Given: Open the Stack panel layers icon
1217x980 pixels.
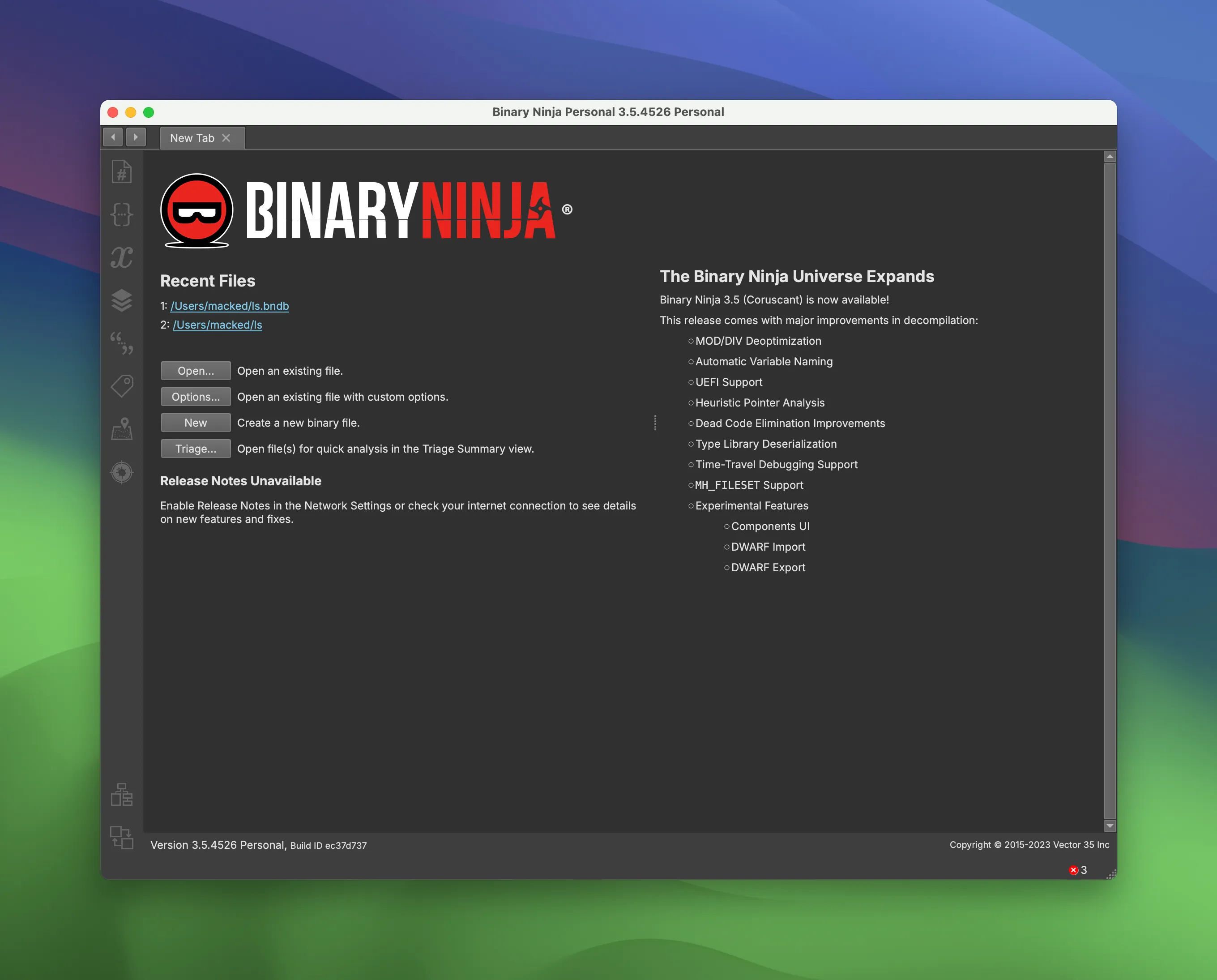Looking at the screenshot, I should [121, 301].
